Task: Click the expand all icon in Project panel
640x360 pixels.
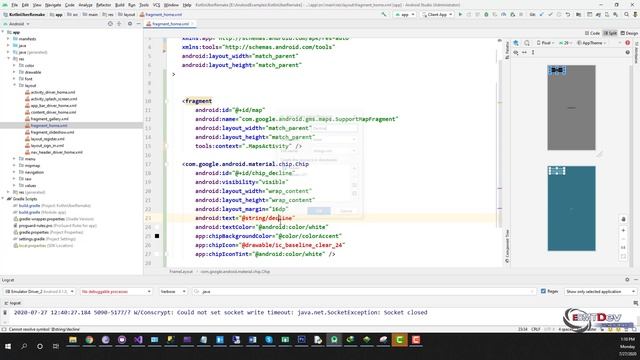Action: click(x=119, y=24)
